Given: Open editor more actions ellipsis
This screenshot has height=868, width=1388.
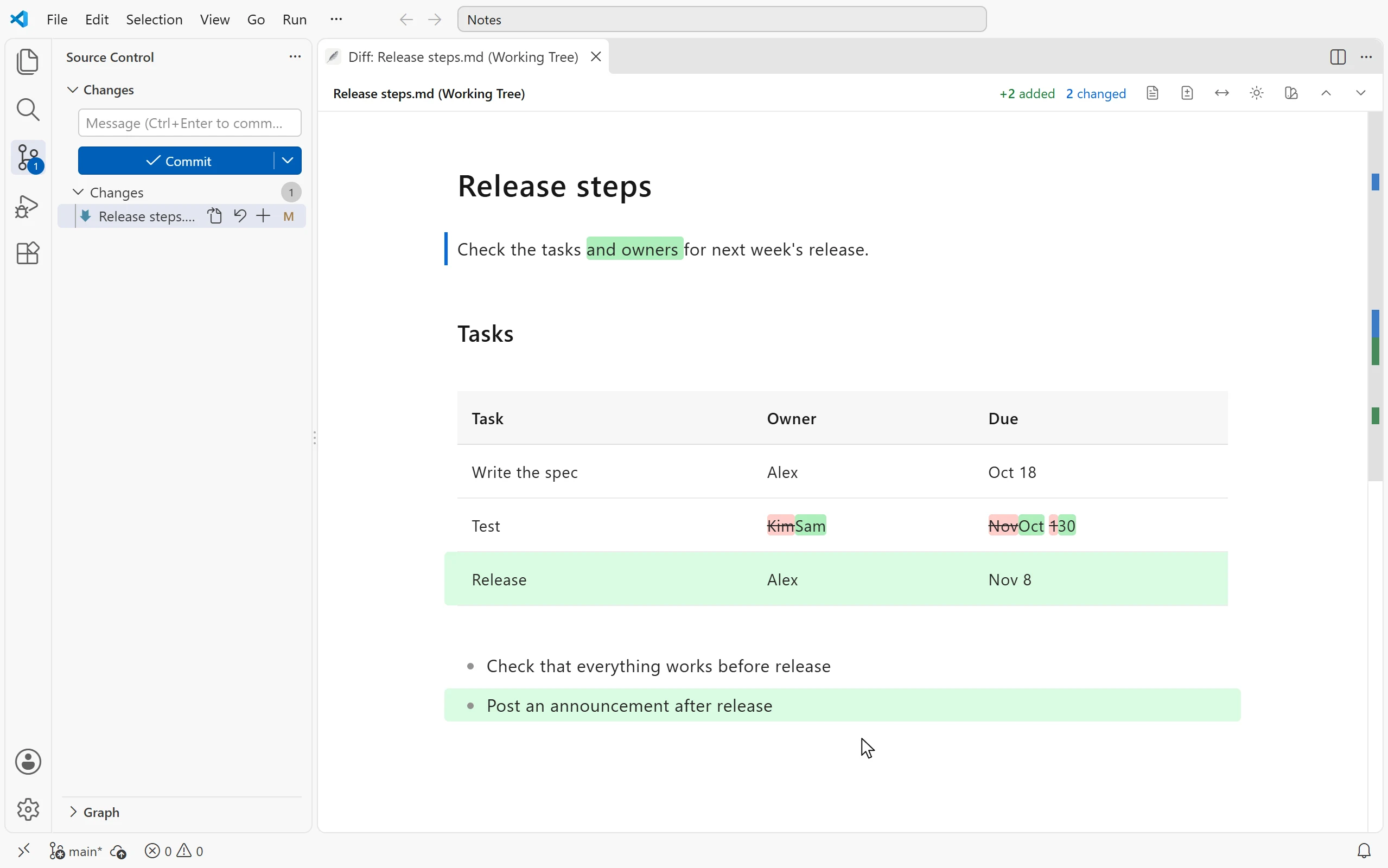Looking at the screenshot, I should tap(1366, 57).
